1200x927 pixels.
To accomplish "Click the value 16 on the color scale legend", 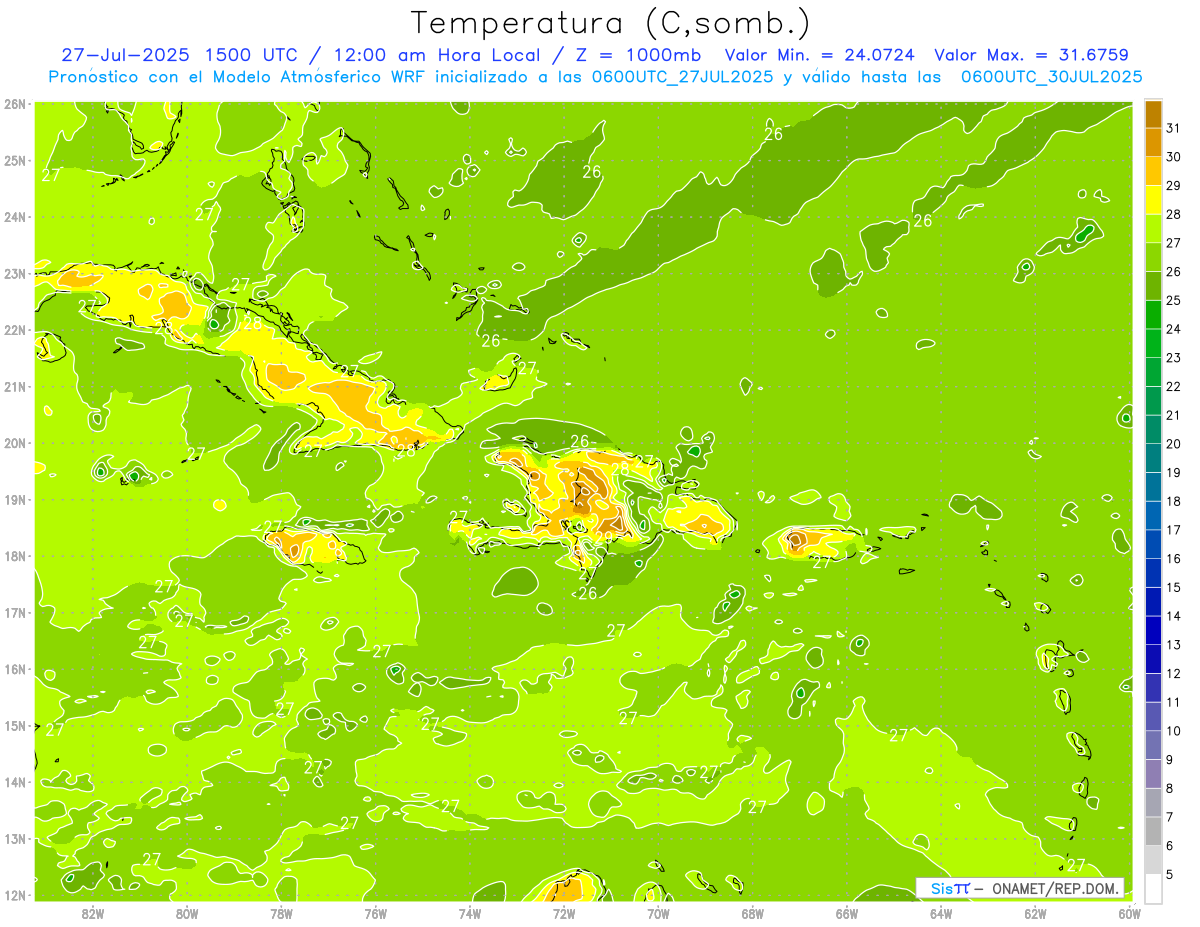I will (1174, 559).
